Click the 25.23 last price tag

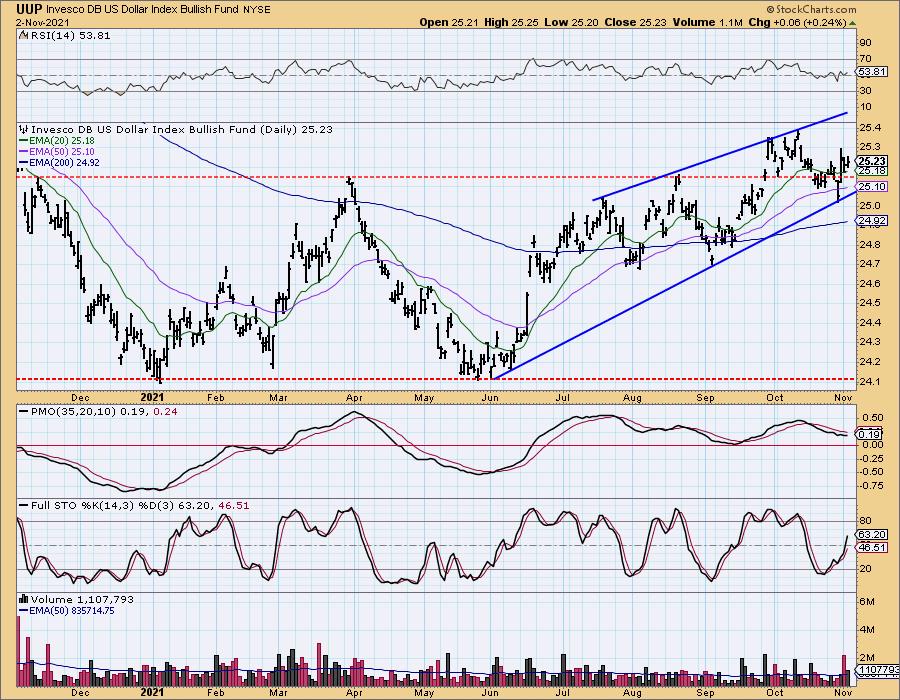pos(872,162)
